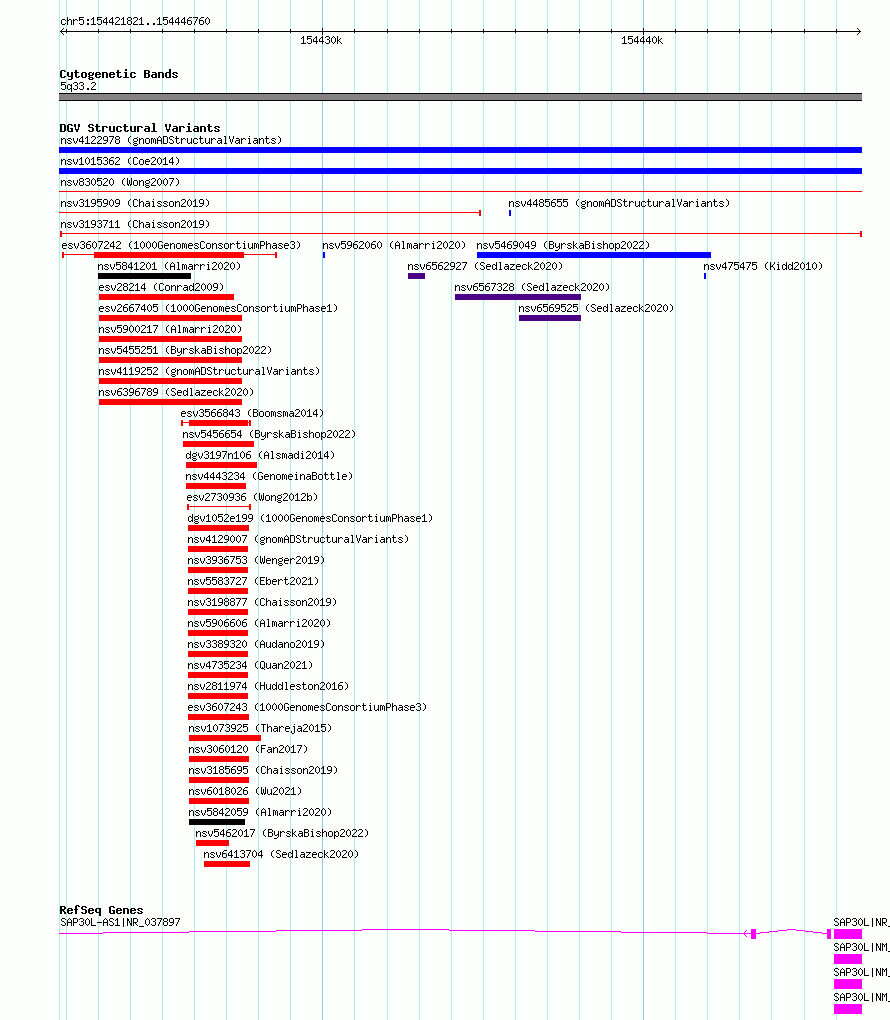Viewport: 890px width, 1020px height.
Task: Click black bar under nsv5841201 (Almarri2020)
Action: pos(144,276)
